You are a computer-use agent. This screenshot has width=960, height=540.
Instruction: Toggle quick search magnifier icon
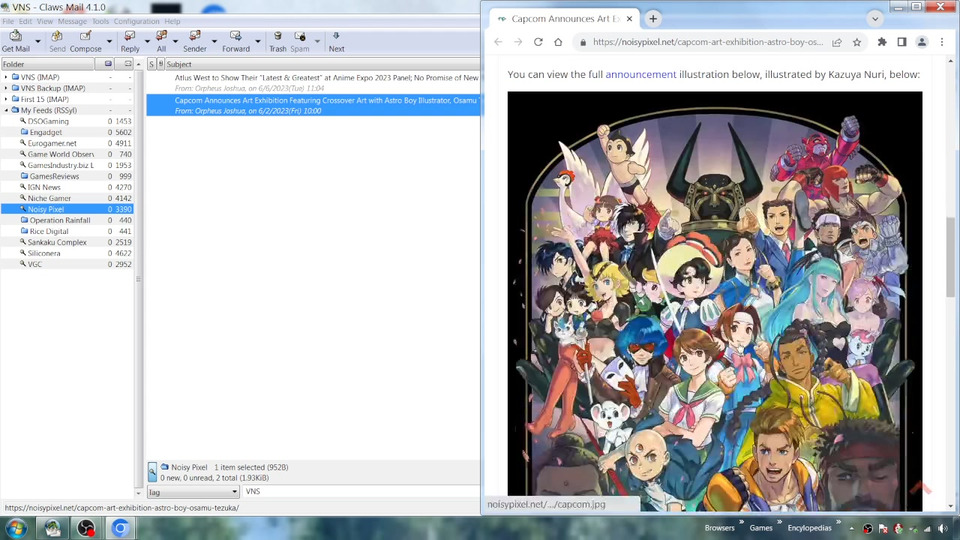(x=152, y=471)
